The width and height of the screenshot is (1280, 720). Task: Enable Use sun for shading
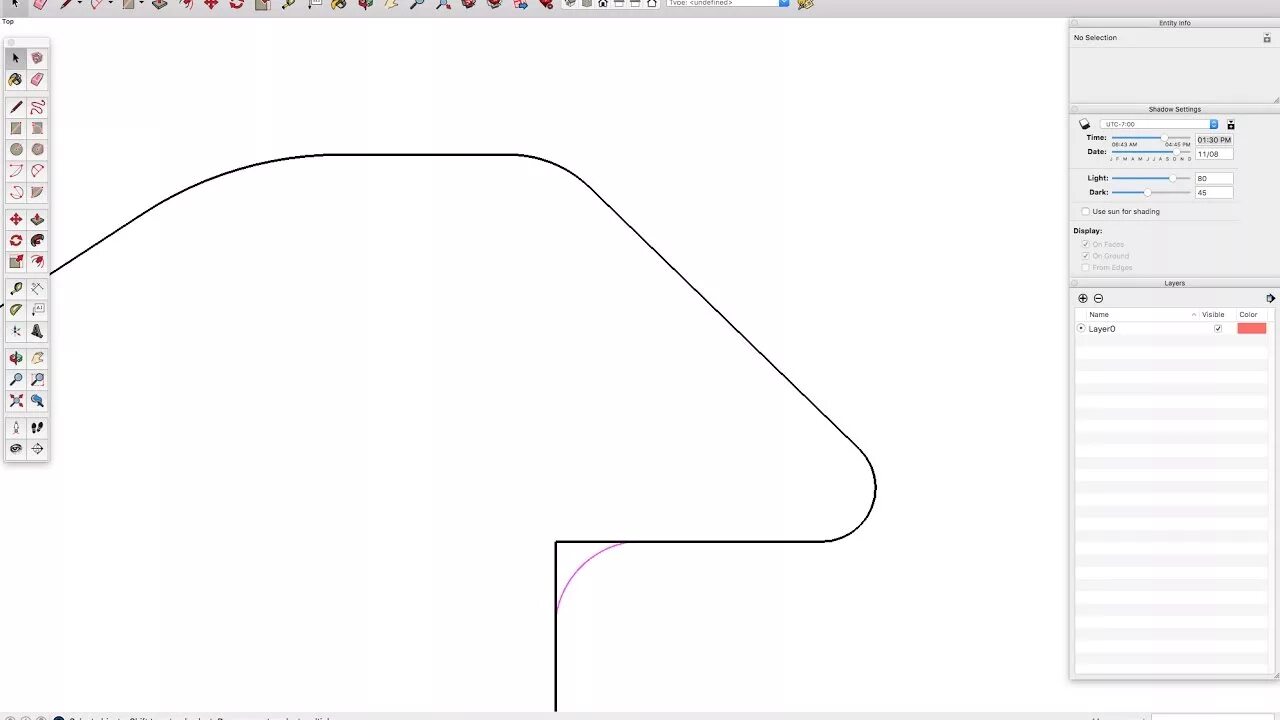pos(1086,212)
